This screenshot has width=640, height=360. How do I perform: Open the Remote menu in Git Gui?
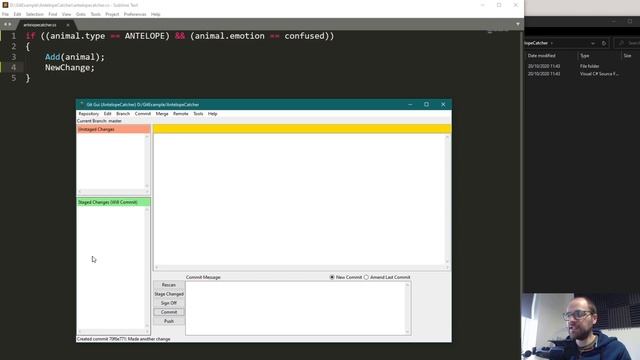pyautogui.click(x=180, y=114)
